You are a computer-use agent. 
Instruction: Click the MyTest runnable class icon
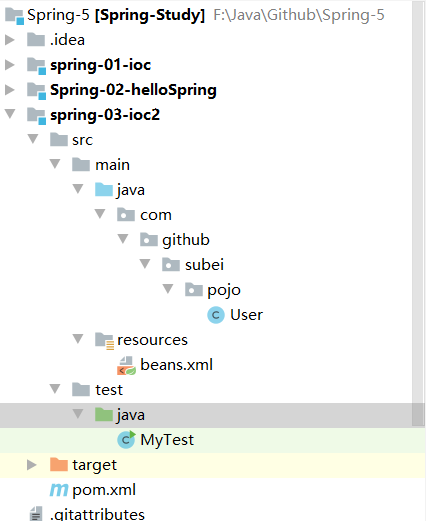(126, 440)
